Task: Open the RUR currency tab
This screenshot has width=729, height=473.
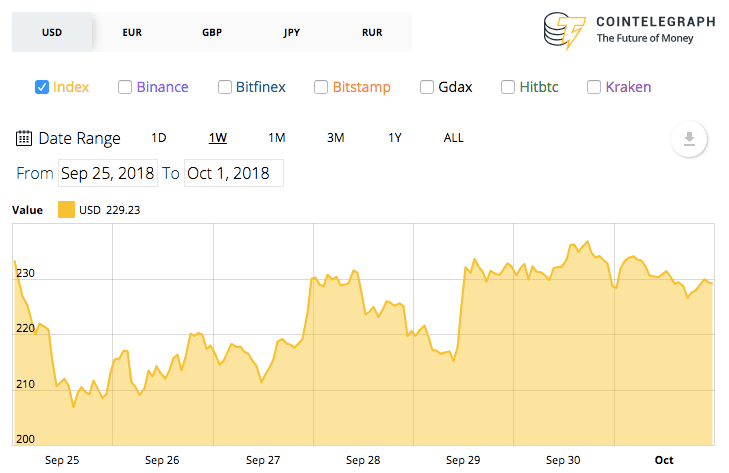Action: click(372, 32)
